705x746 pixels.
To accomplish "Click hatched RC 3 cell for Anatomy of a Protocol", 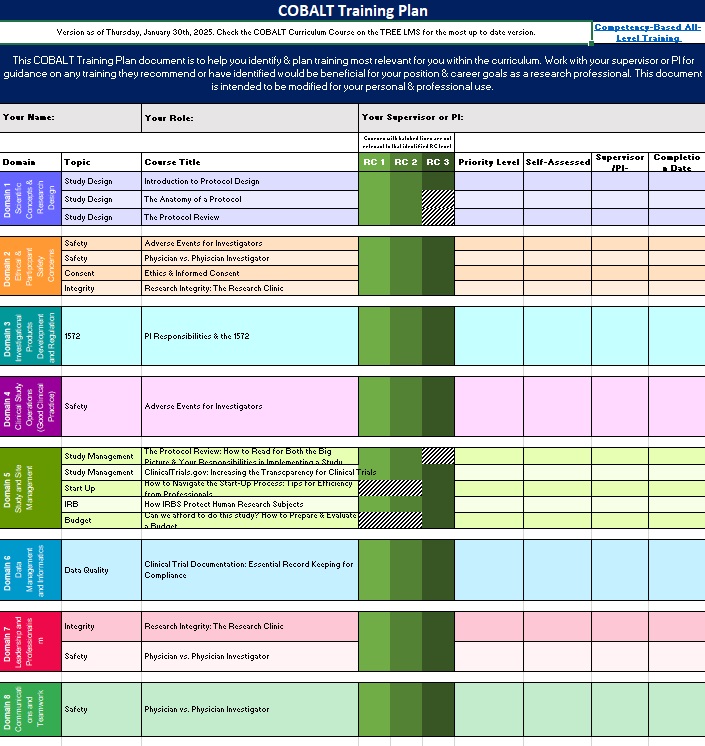I will (438, 199).
